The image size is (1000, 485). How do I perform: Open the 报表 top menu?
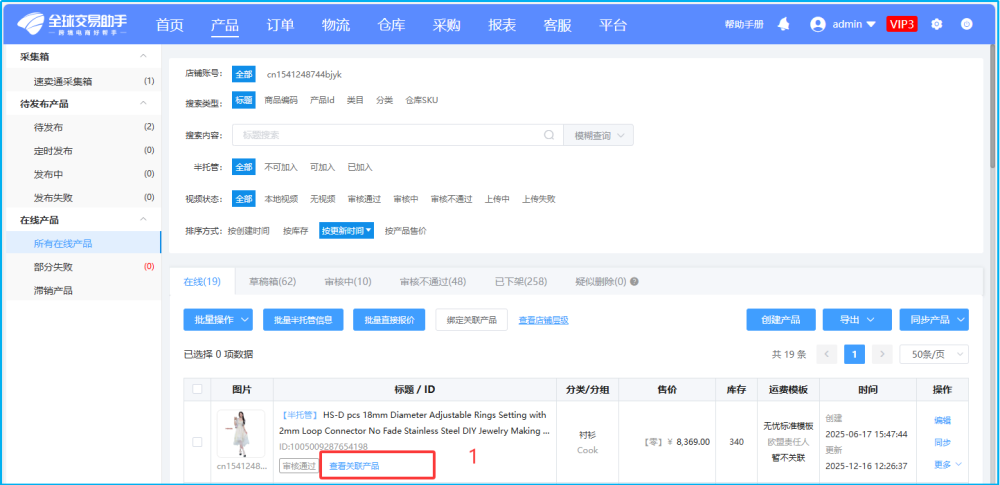pos(503,25)
